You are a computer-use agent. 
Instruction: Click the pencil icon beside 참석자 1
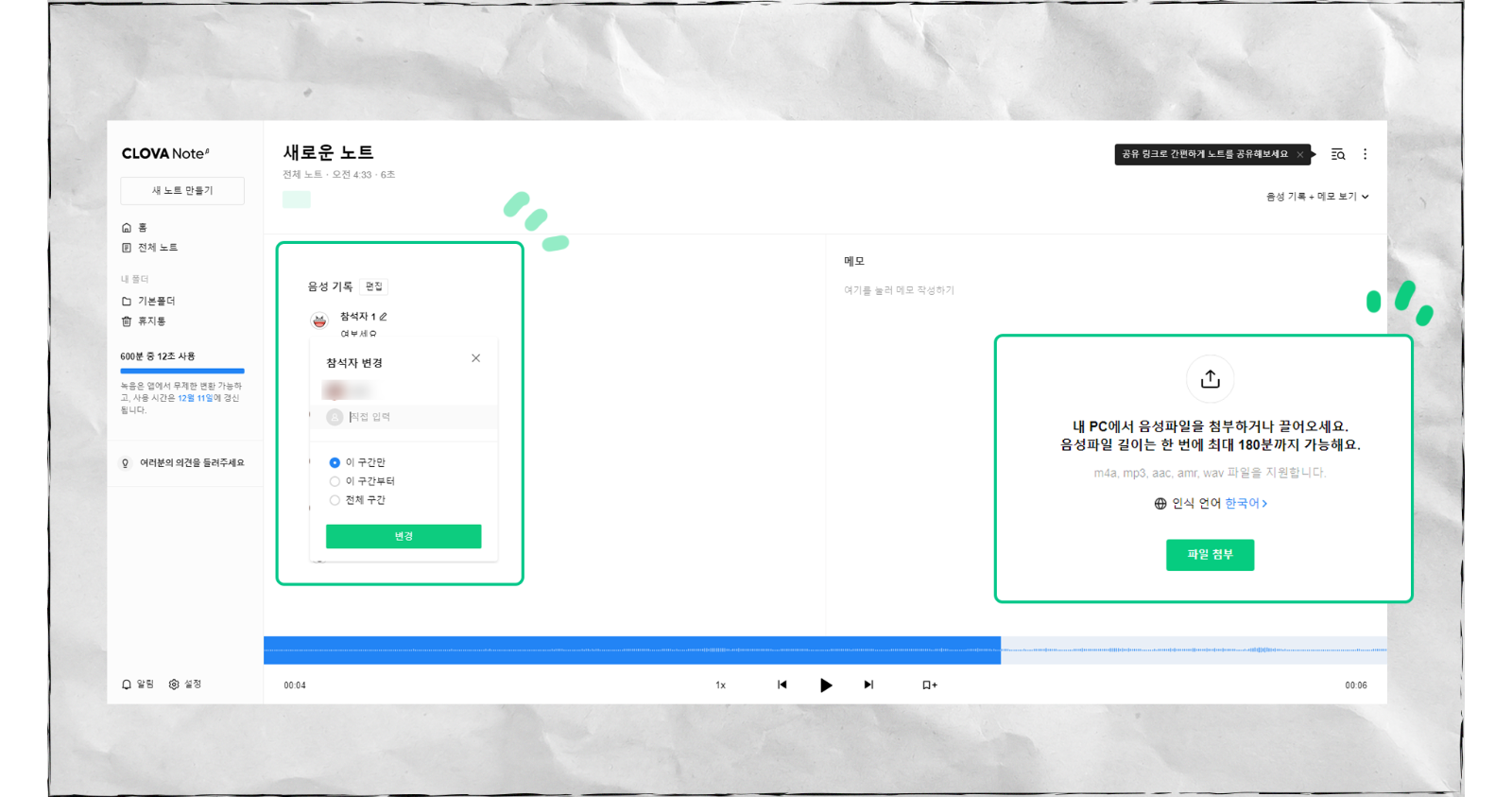coord(383,317)
